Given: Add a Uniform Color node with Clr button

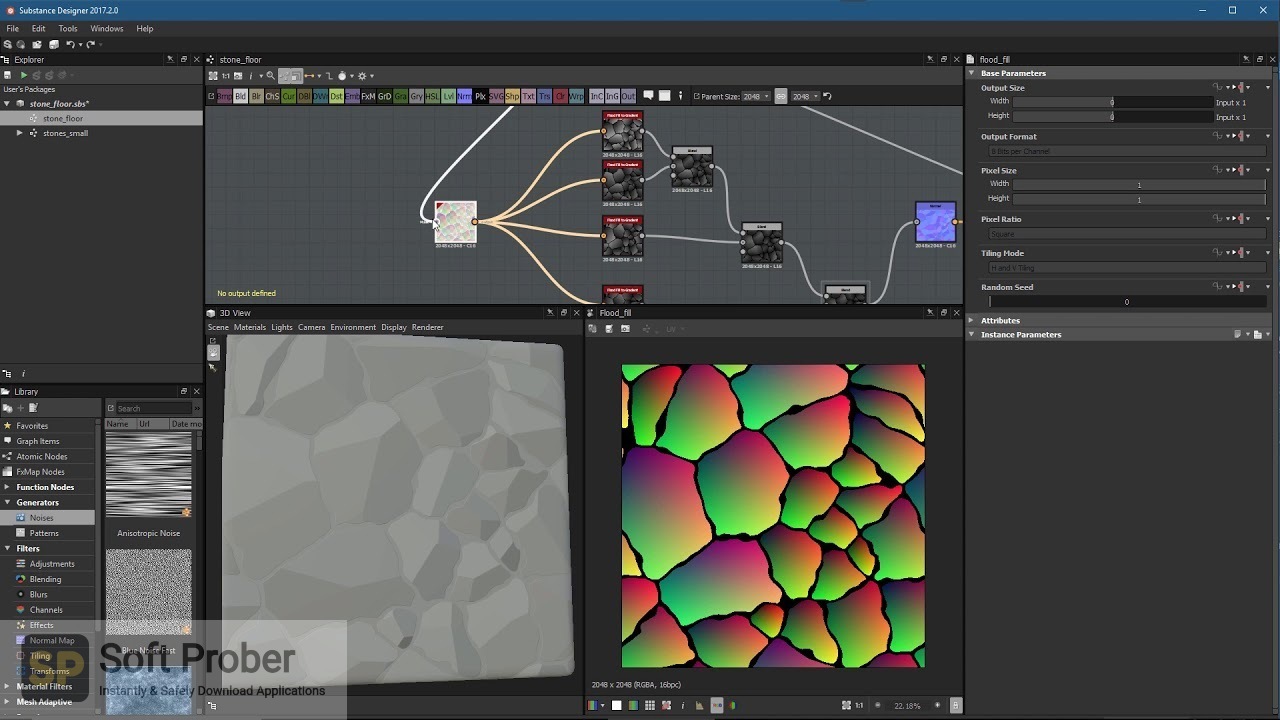Looking at the screenshot, I should pos(560,96).
